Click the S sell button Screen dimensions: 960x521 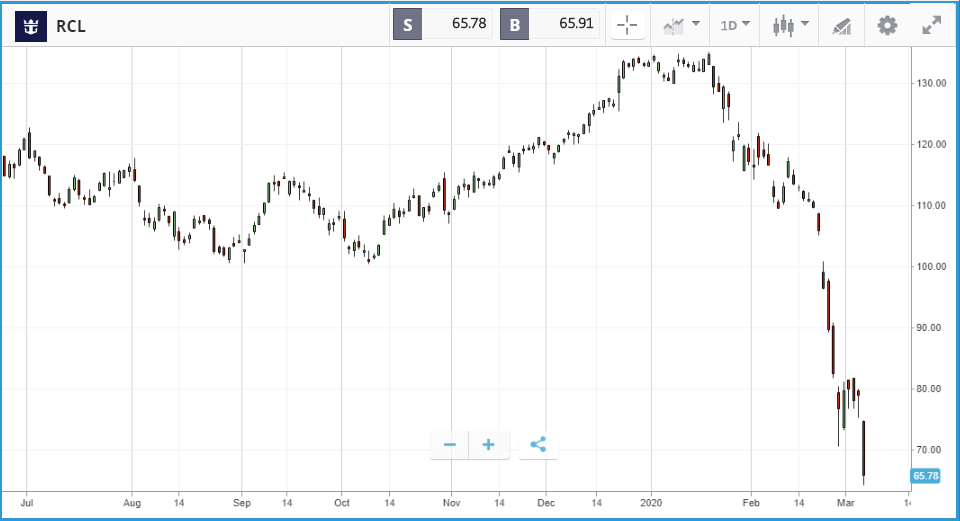pyautogui.click(x=407, y=25)
